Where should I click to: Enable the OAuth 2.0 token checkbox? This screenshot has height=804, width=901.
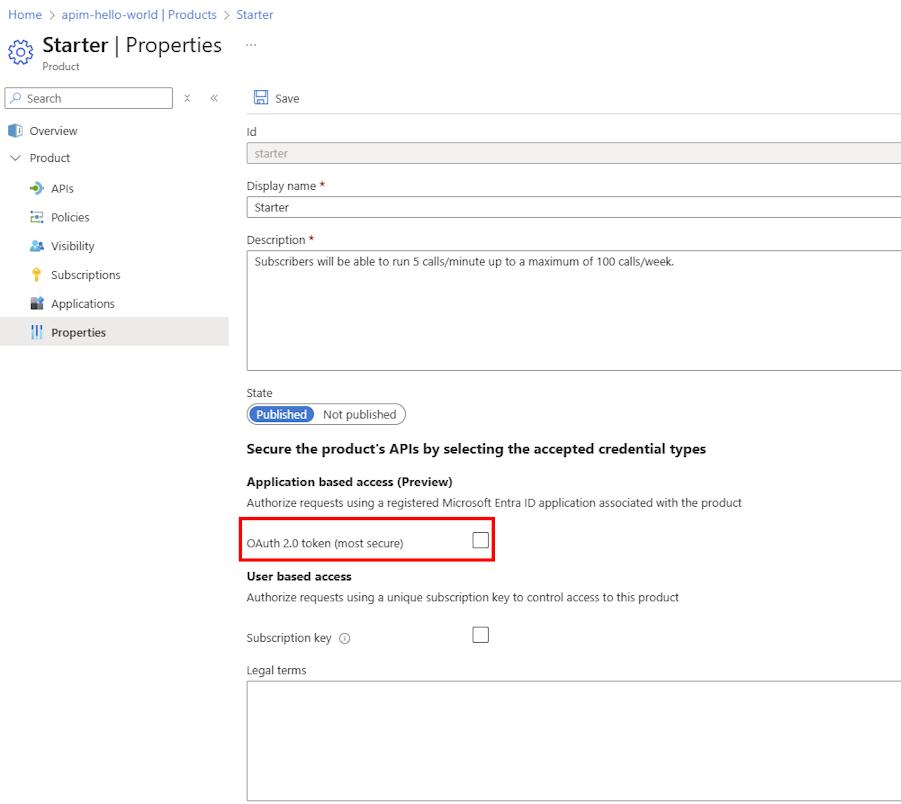(x=480, y=539)
